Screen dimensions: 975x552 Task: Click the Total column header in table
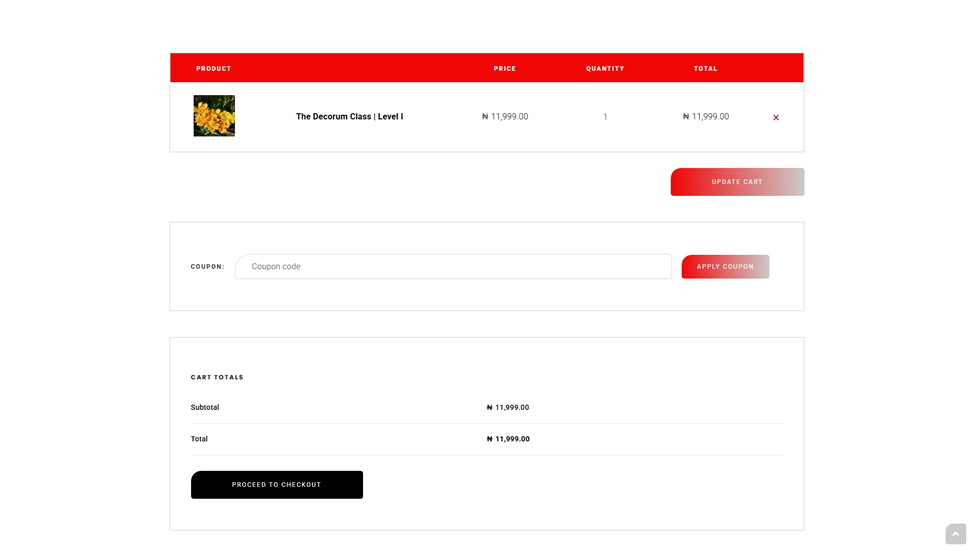tap(705, 69)
